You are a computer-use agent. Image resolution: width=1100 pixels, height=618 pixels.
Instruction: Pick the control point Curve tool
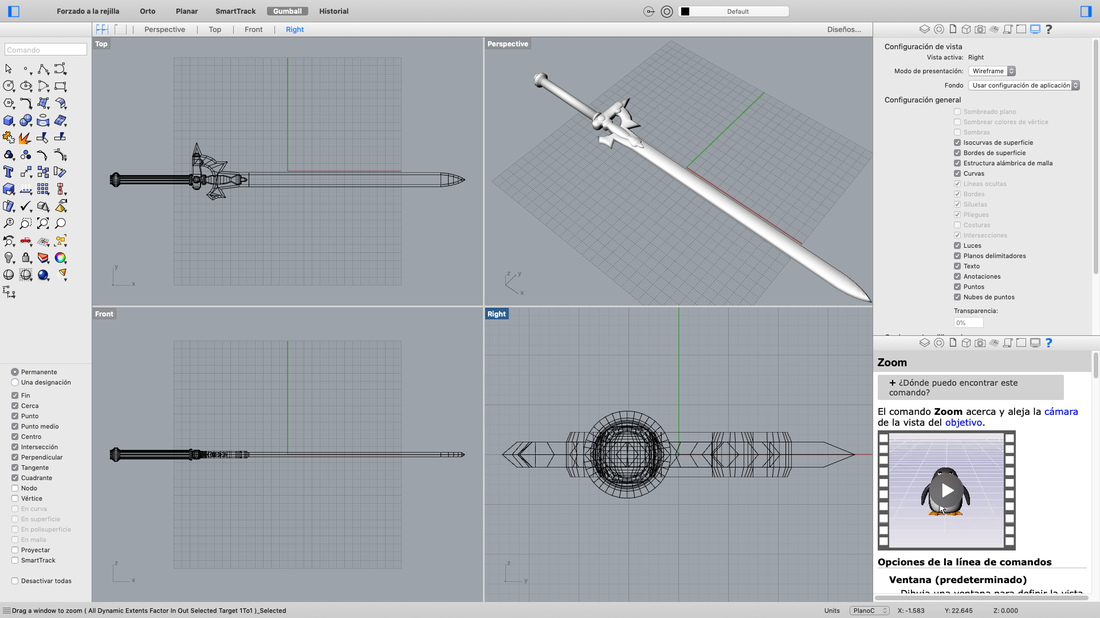[60, 69]
